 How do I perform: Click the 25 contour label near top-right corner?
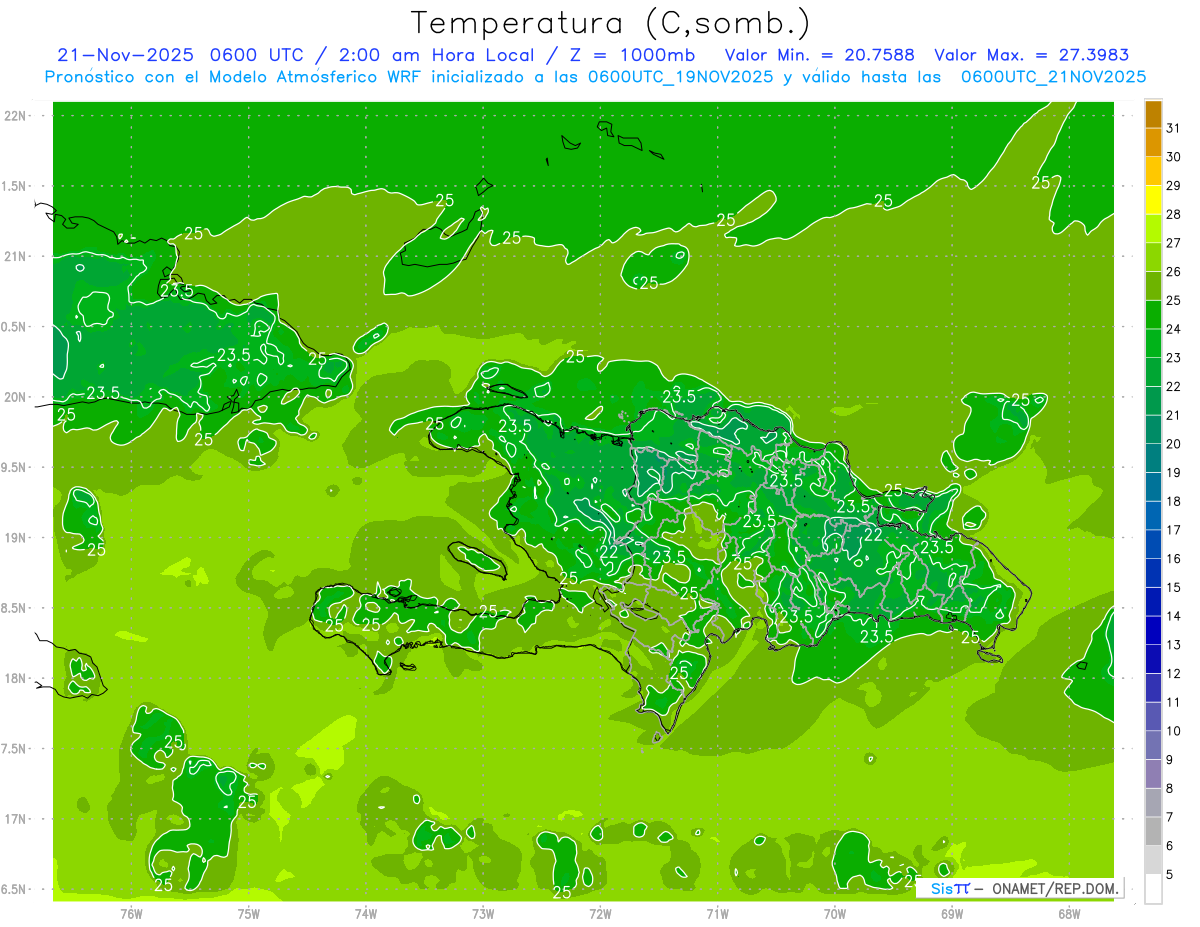coord(1041,182)
